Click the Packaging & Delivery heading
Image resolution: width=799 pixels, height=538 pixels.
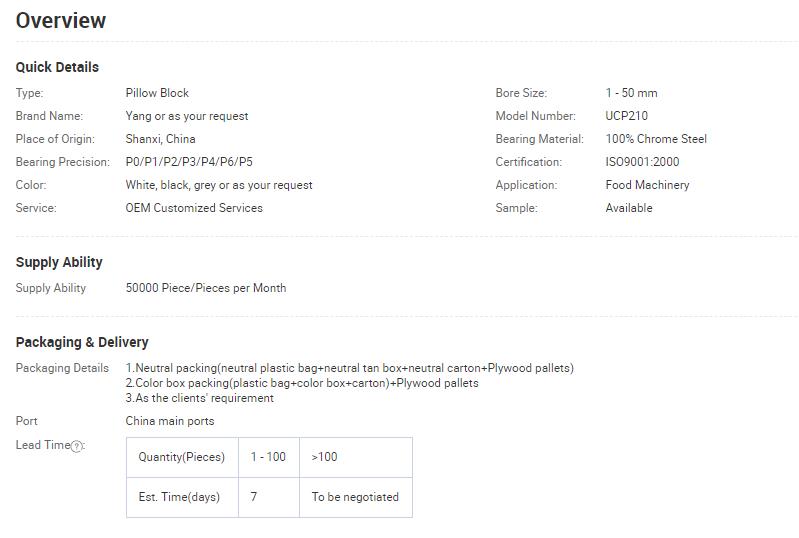pos(82,342)
